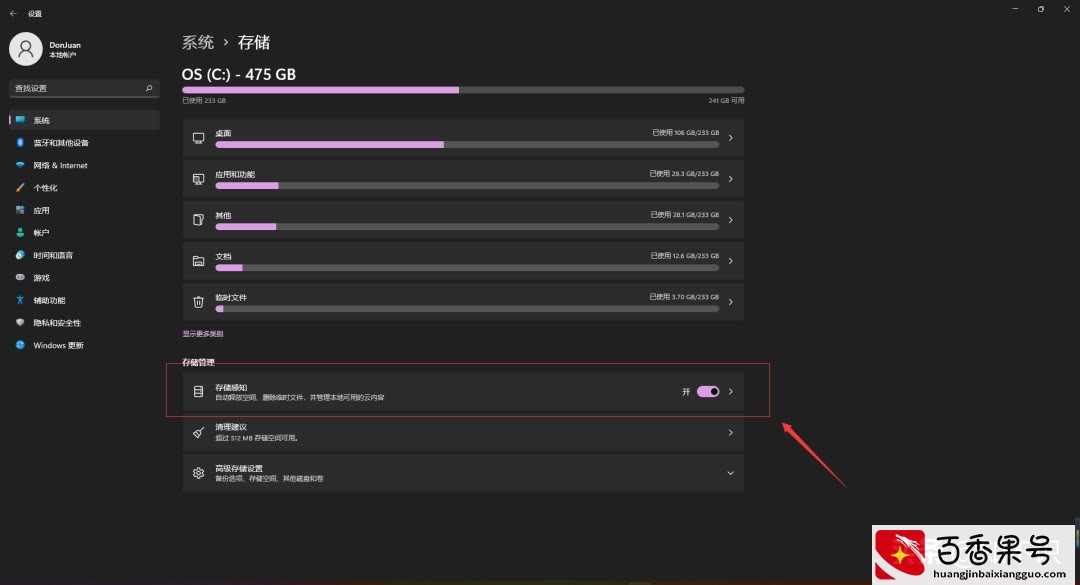Click the 查找设置 search field
This screenshot has height=585, width=1080.
84,88
